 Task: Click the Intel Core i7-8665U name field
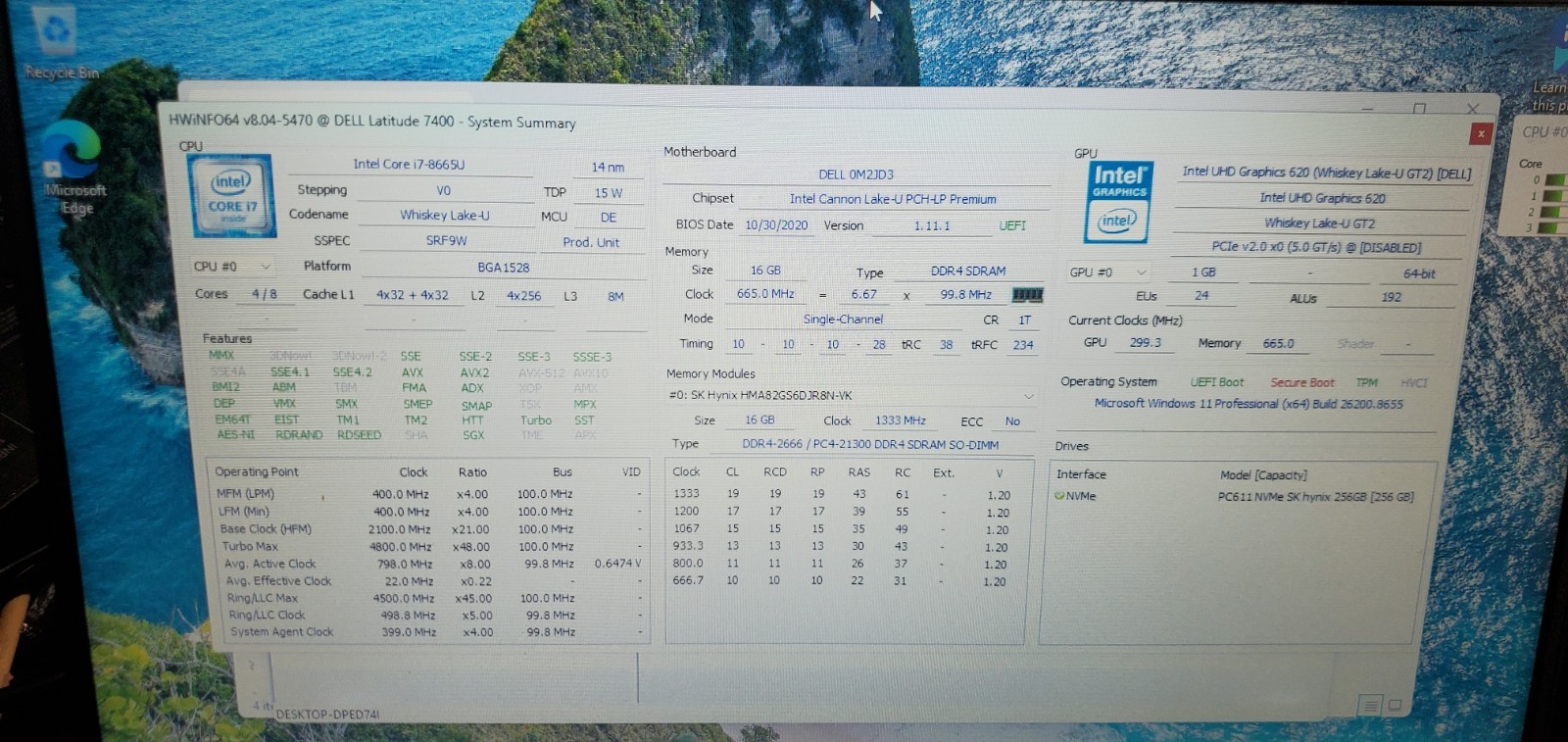[x=410, y=165]
